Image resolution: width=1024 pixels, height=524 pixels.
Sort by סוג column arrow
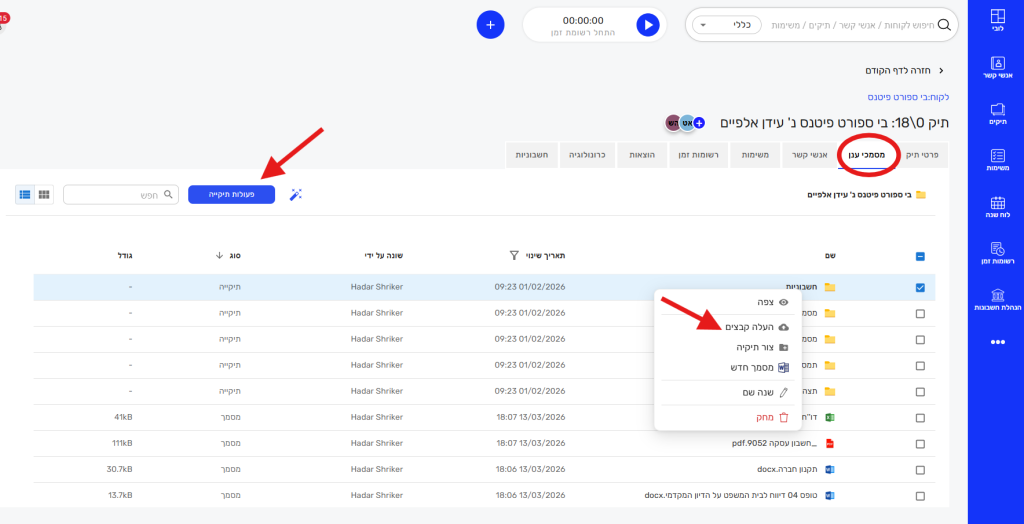tap(219, 255)
